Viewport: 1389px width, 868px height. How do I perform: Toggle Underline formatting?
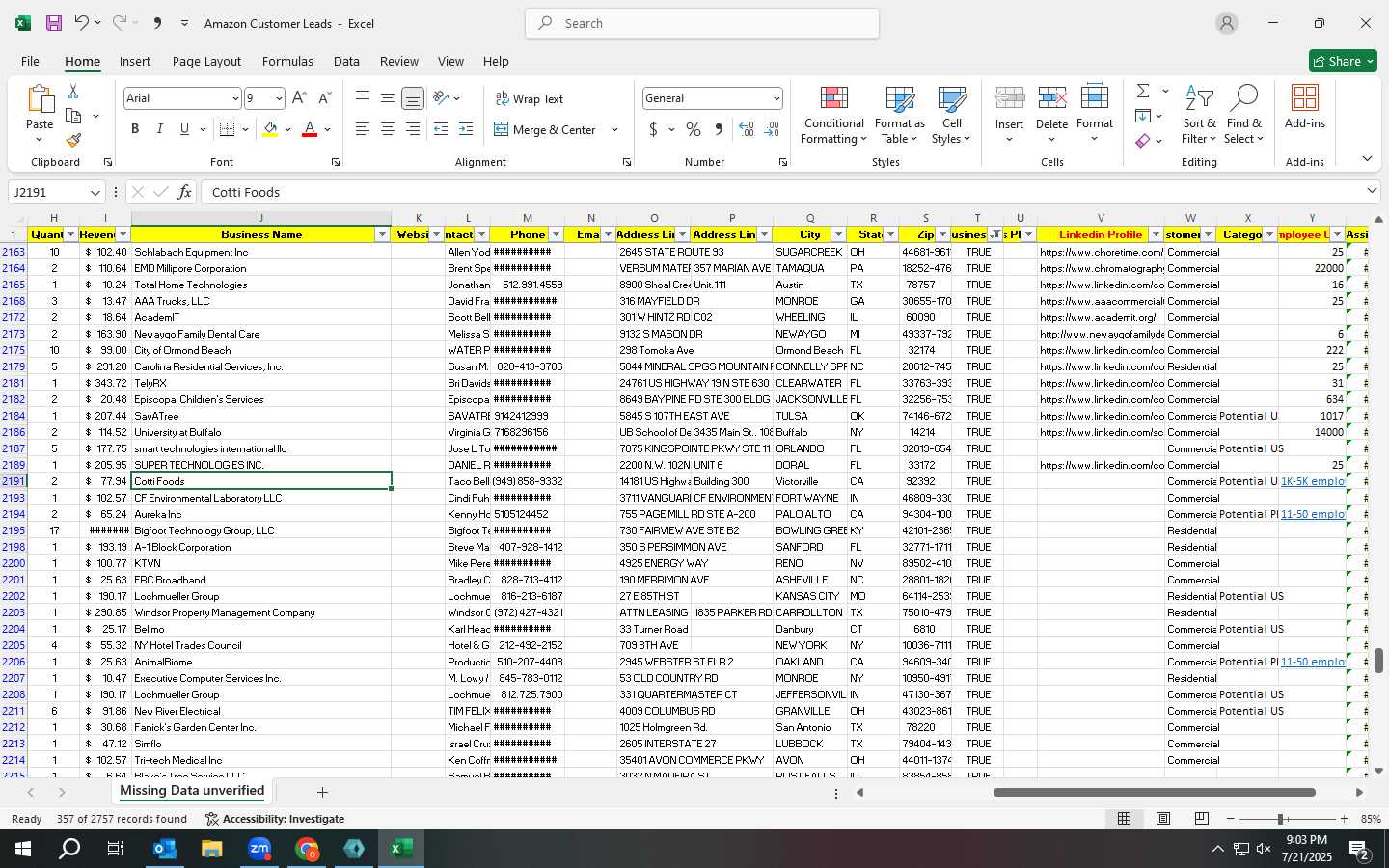click(184, 129)
